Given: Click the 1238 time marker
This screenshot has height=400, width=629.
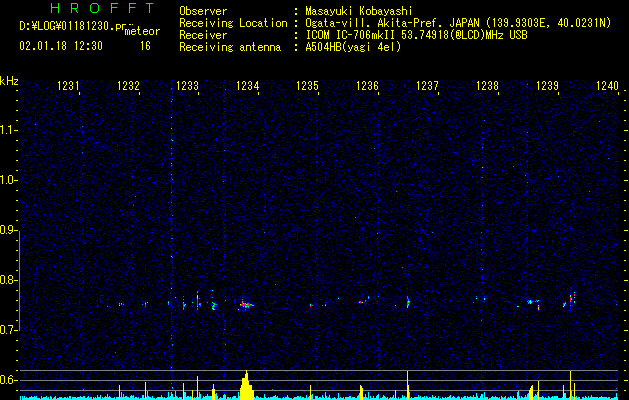Looking at the screenshot, I should [x=487, y=86].
